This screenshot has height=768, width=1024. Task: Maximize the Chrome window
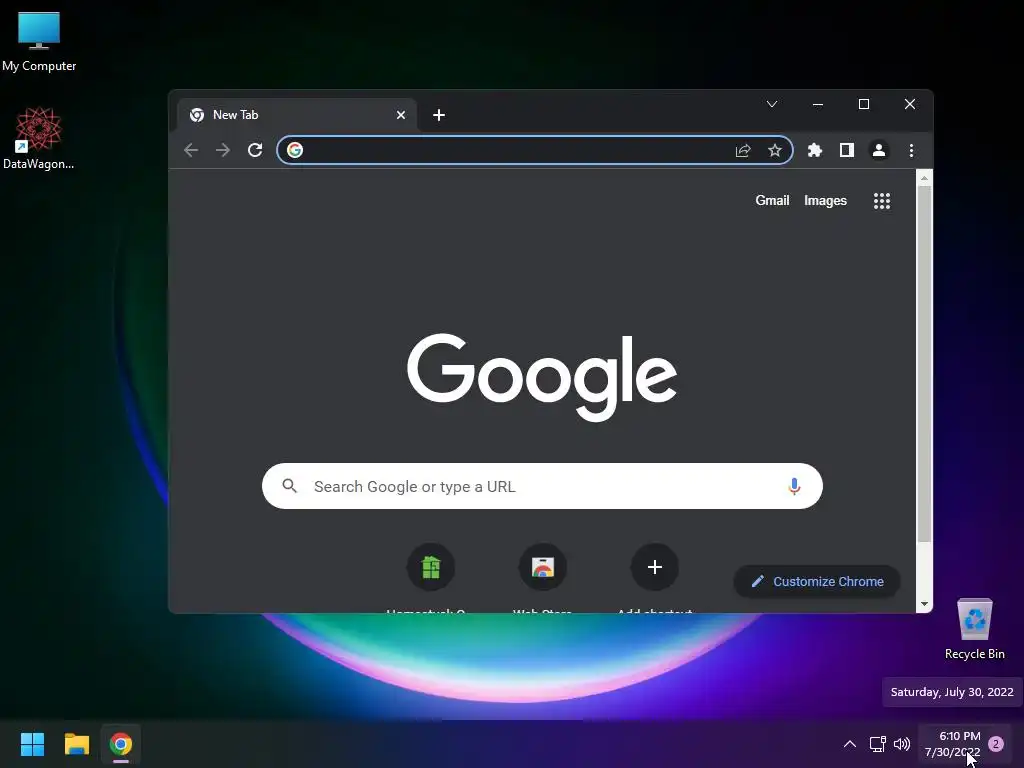(863, 104)
